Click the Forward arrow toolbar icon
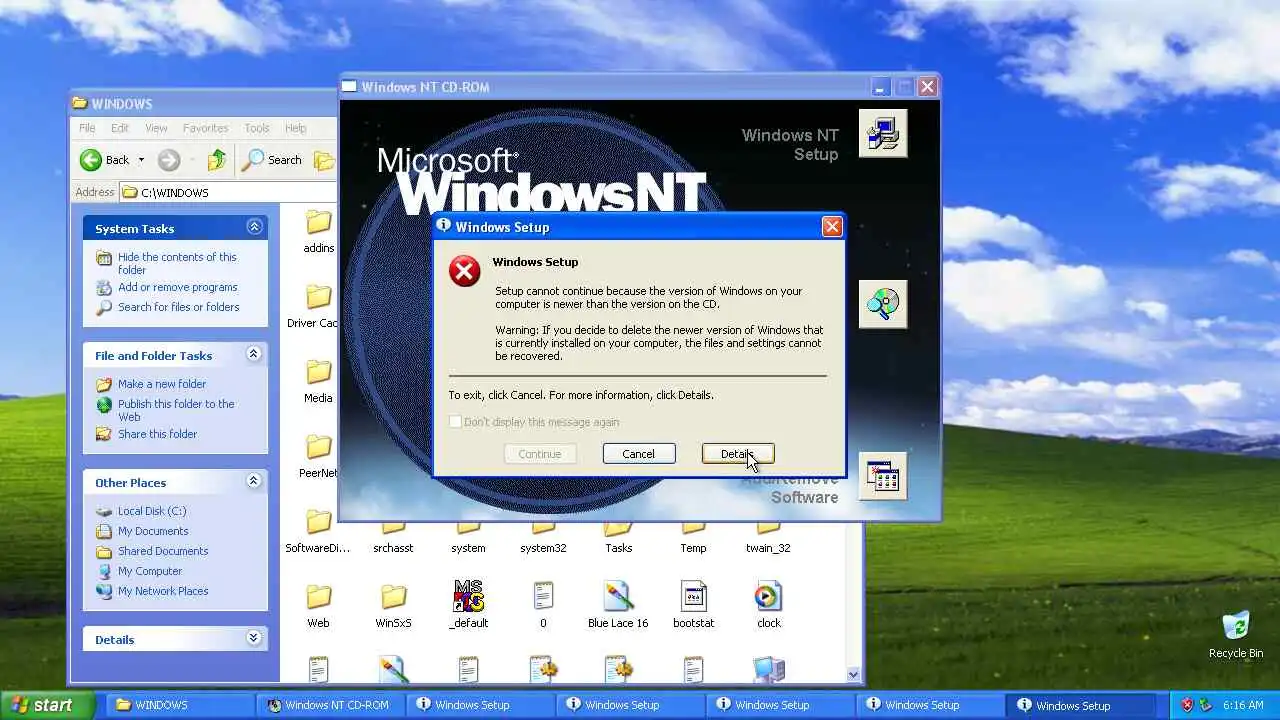 pyautogui.click(x=169, y=160)
